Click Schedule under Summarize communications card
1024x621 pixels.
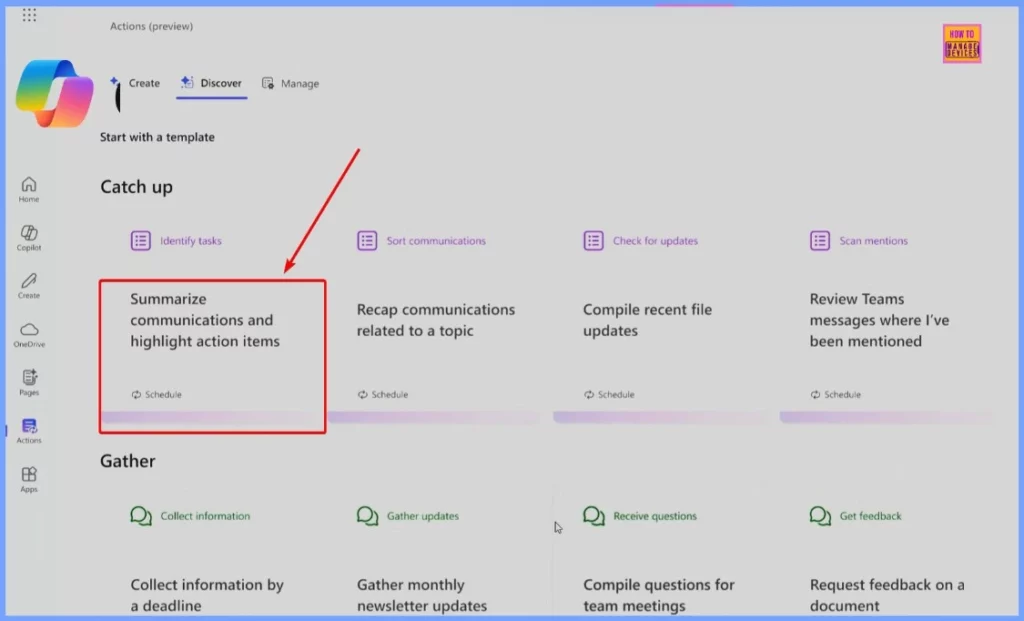click(x=157, y=394)
